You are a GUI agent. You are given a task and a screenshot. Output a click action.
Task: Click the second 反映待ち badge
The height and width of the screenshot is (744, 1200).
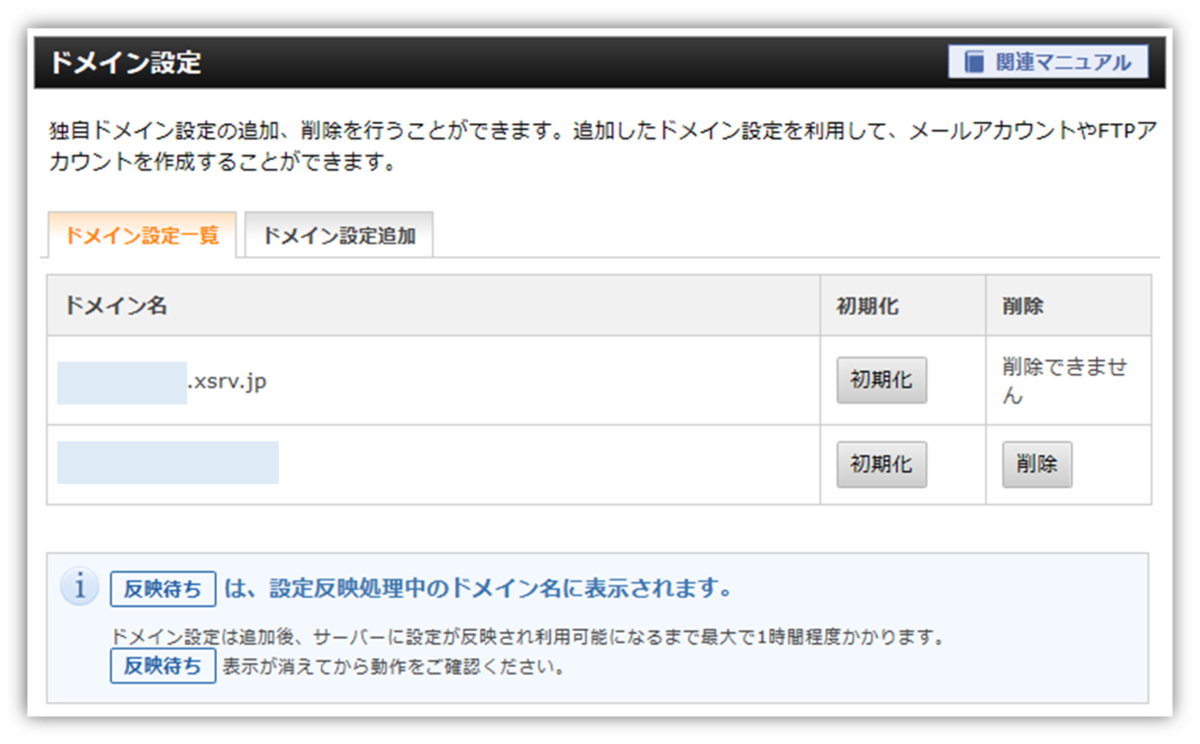coord(162,665)
